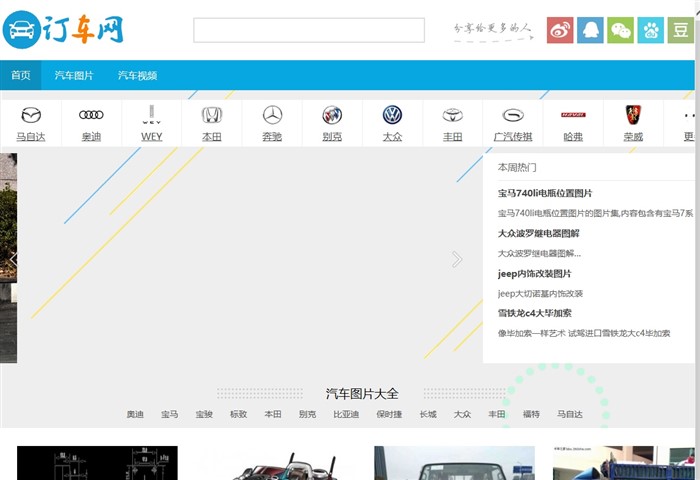Filter pictures by 别克 category
700x480 pixels.
(x=307, y=414)
